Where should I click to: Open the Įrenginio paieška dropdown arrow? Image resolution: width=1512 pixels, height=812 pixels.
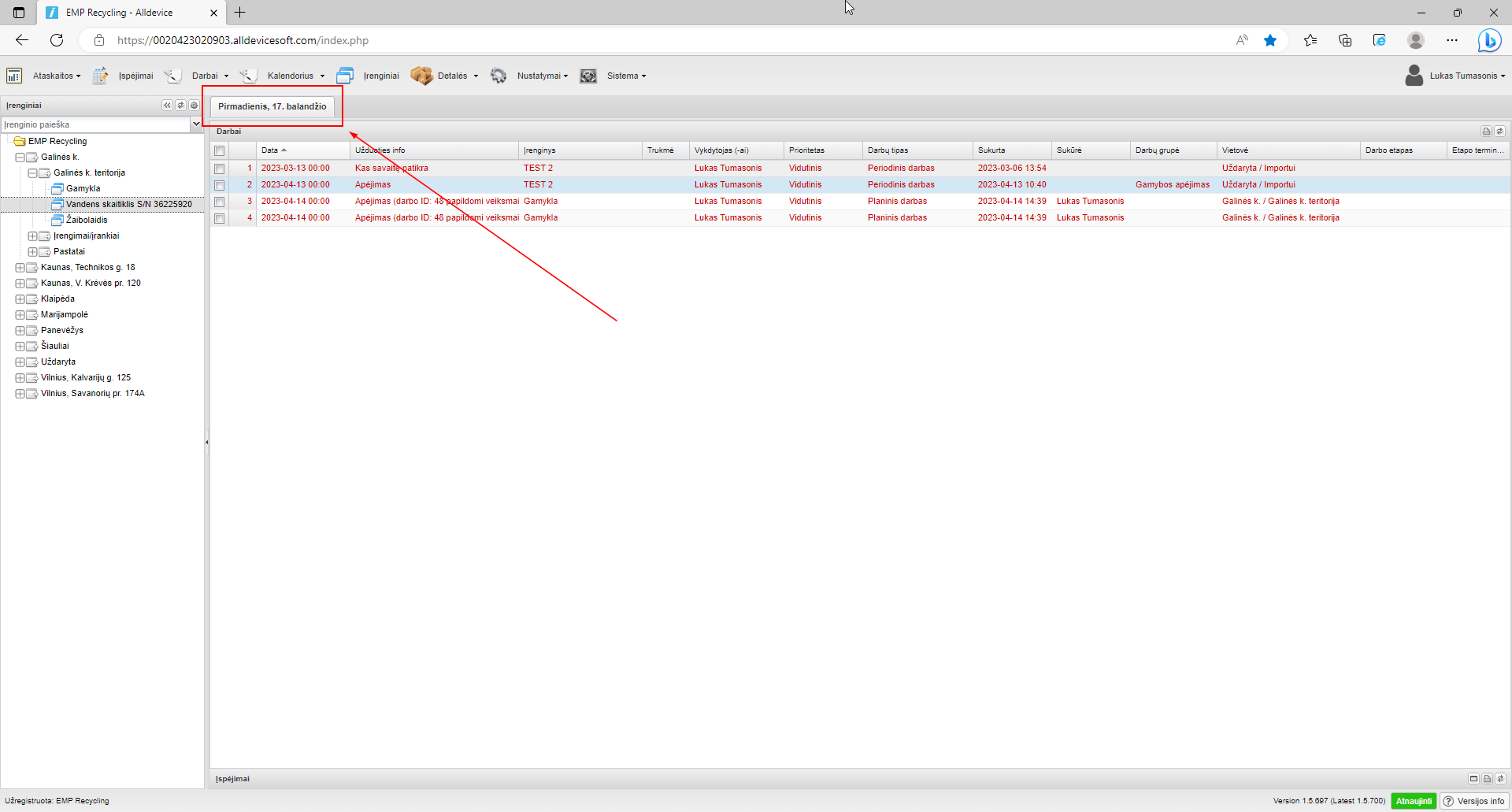tap(196, 124)
